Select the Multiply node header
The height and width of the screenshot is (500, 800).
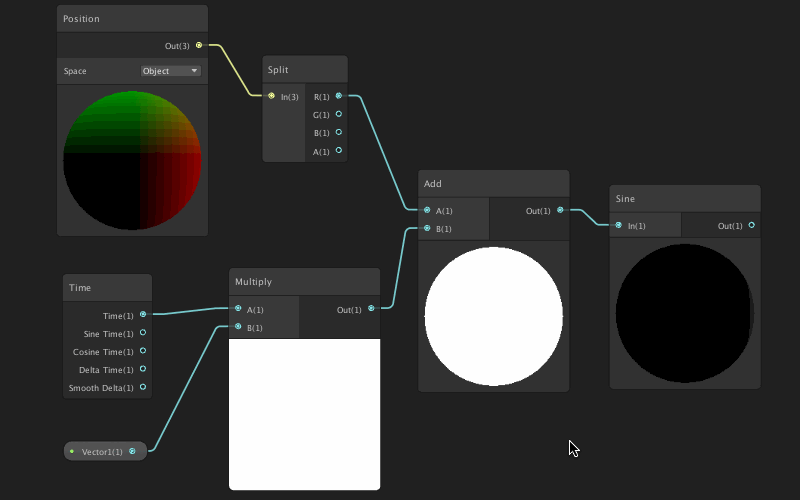click(x=305, y=282)
